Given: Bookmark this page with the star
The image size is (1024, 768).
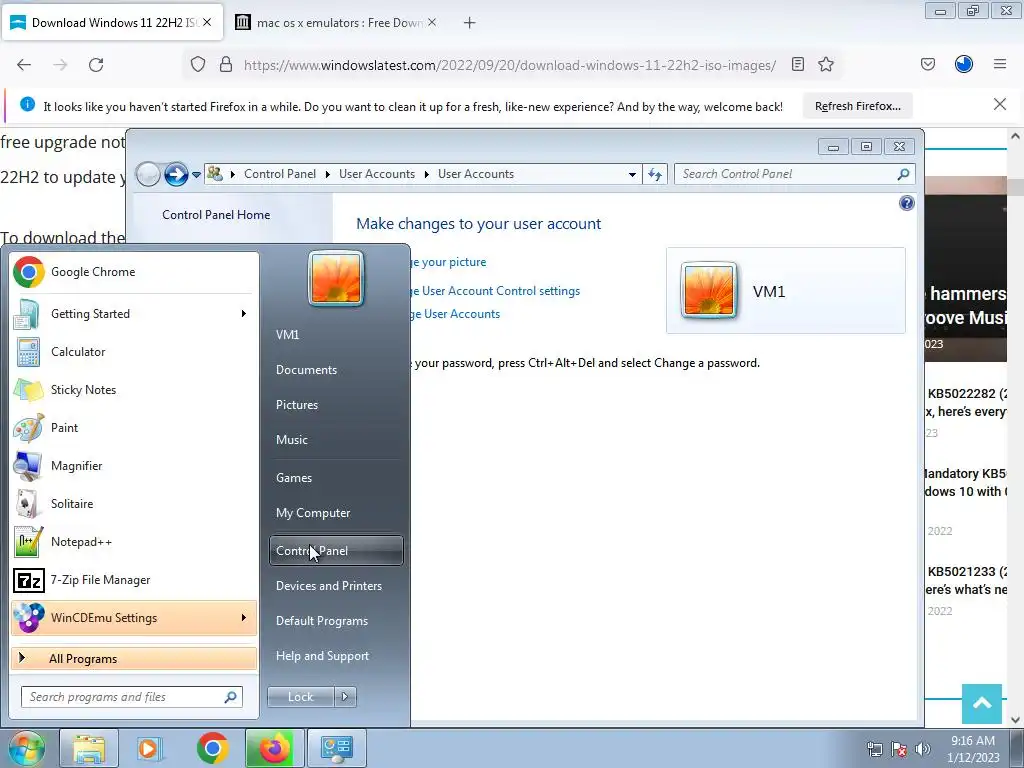Looking at the screenshot, I should click(x=825, y=65).
